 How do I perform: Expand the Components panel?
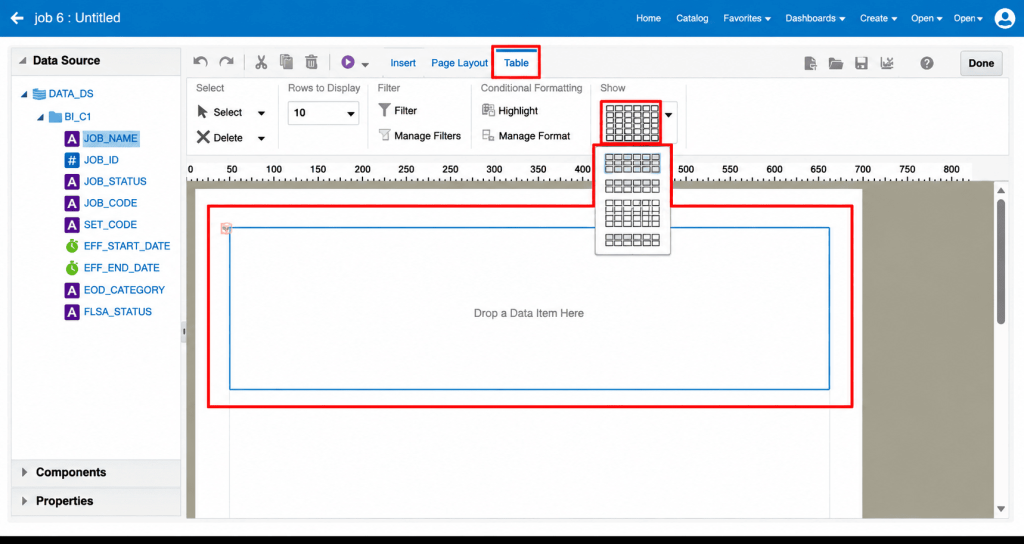click(x=24, y=472)
